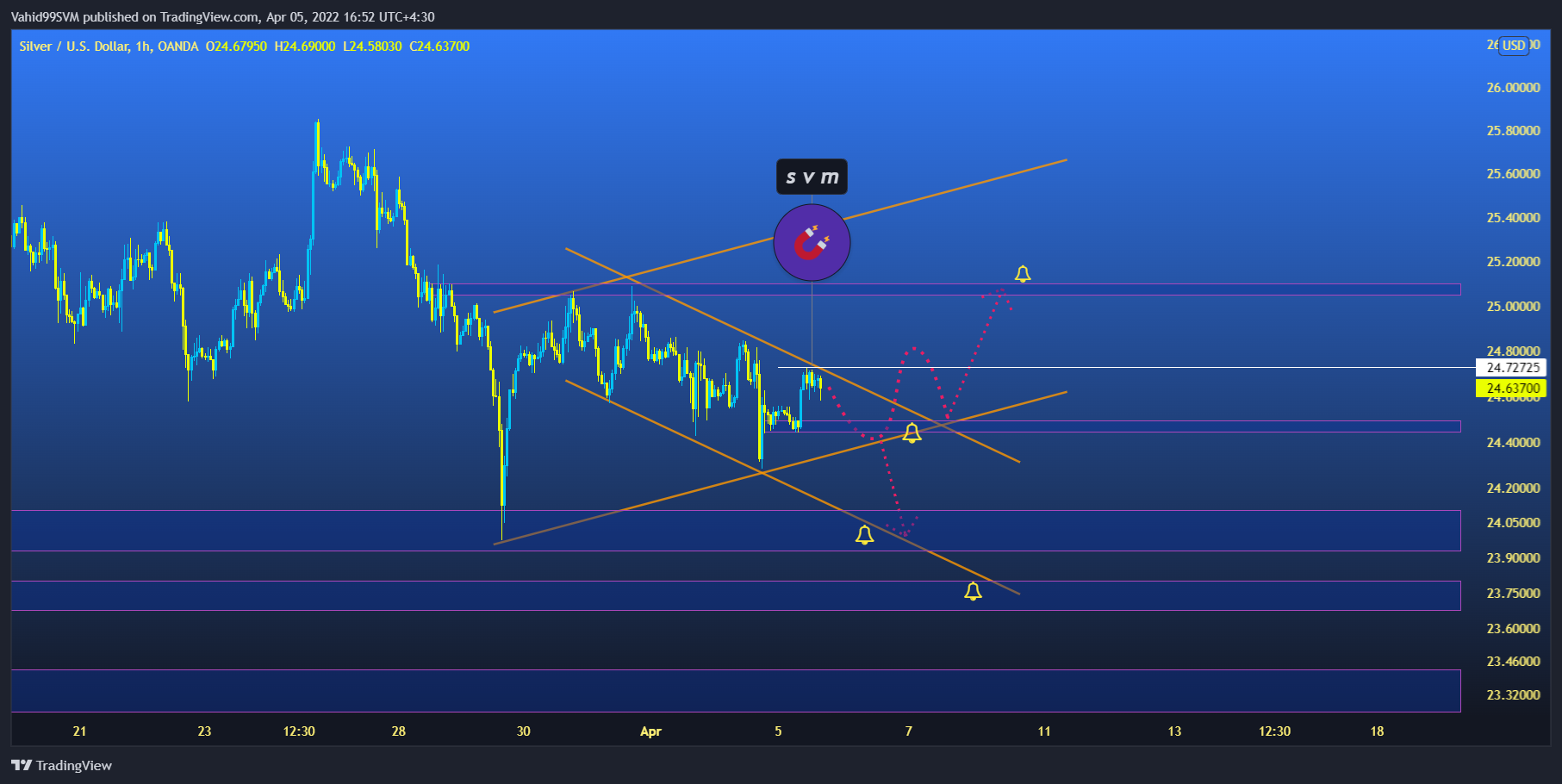
Task: Click the 23.32000 price axis label
Action: 1514,695
